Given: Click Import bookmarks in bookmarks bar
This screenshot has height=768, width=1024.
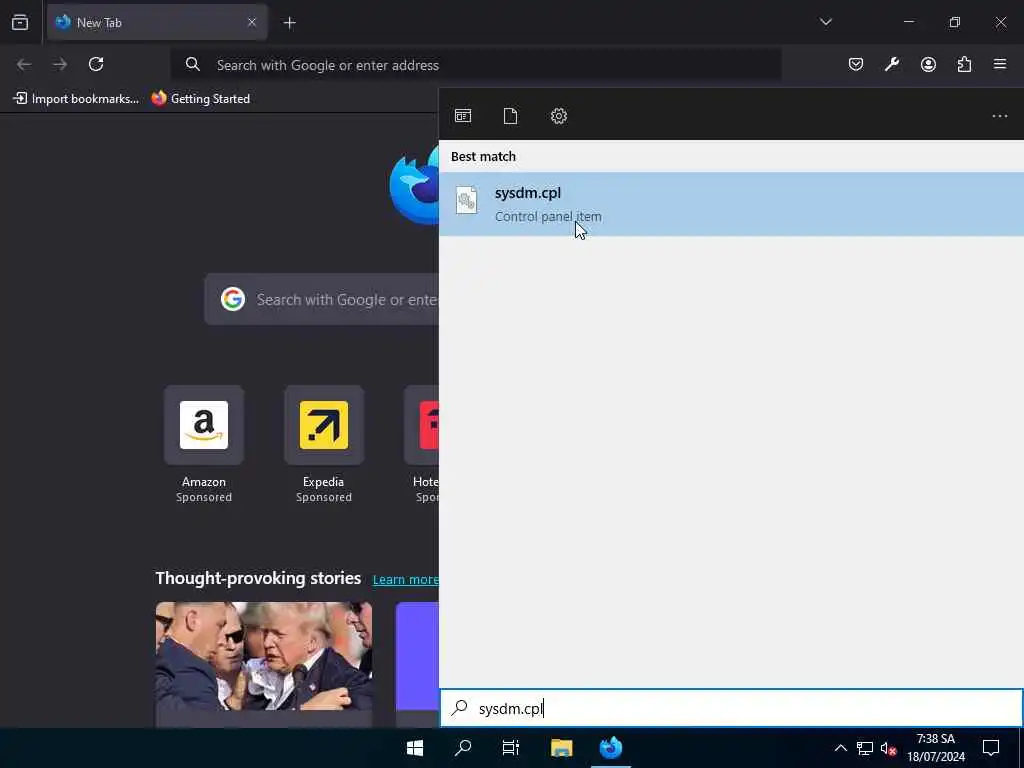Looking at the screenshot, I should pos(76,99).
